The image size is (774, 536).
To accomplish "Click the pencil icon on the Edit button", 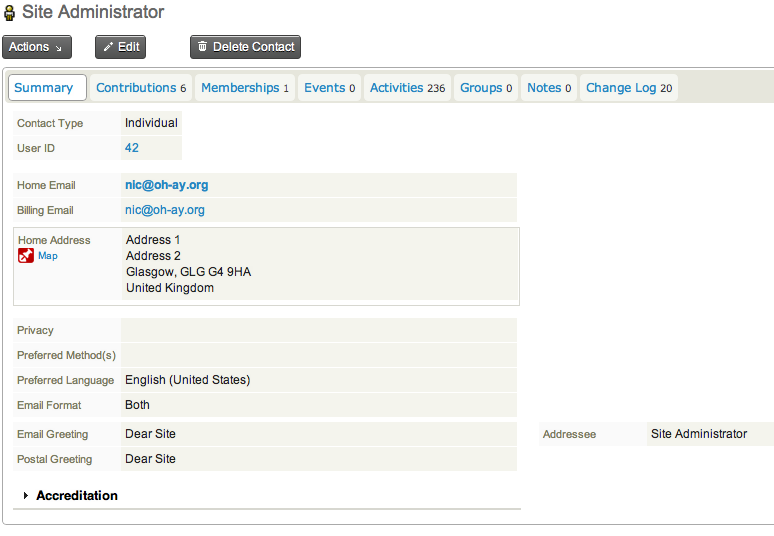I will [x=108, y=47].
